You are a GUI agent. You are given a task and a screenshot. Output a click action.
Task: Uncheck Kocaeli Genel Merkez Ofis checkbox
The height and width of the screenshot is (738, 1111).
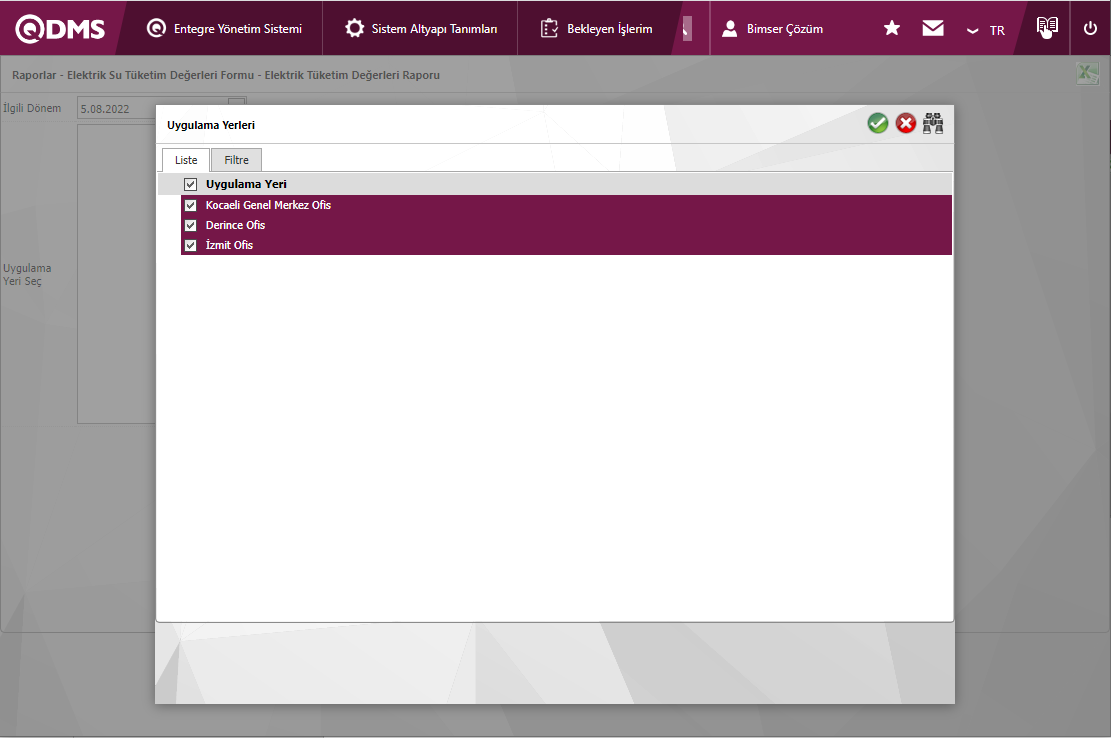pyautogui.click(x=190, y=205)
